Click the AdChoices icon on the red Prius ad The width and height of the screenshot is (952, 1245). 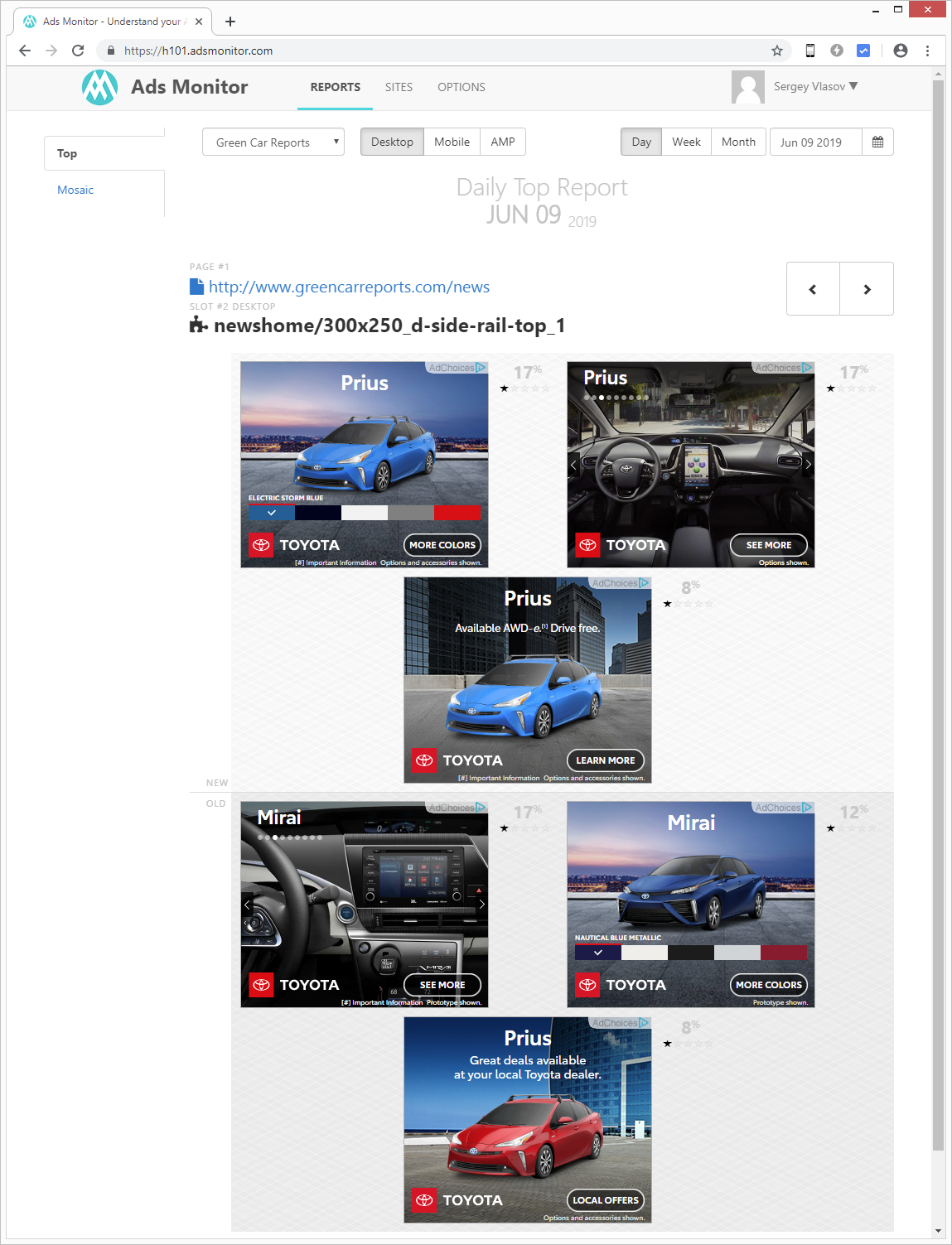(x=645, y=1023)
